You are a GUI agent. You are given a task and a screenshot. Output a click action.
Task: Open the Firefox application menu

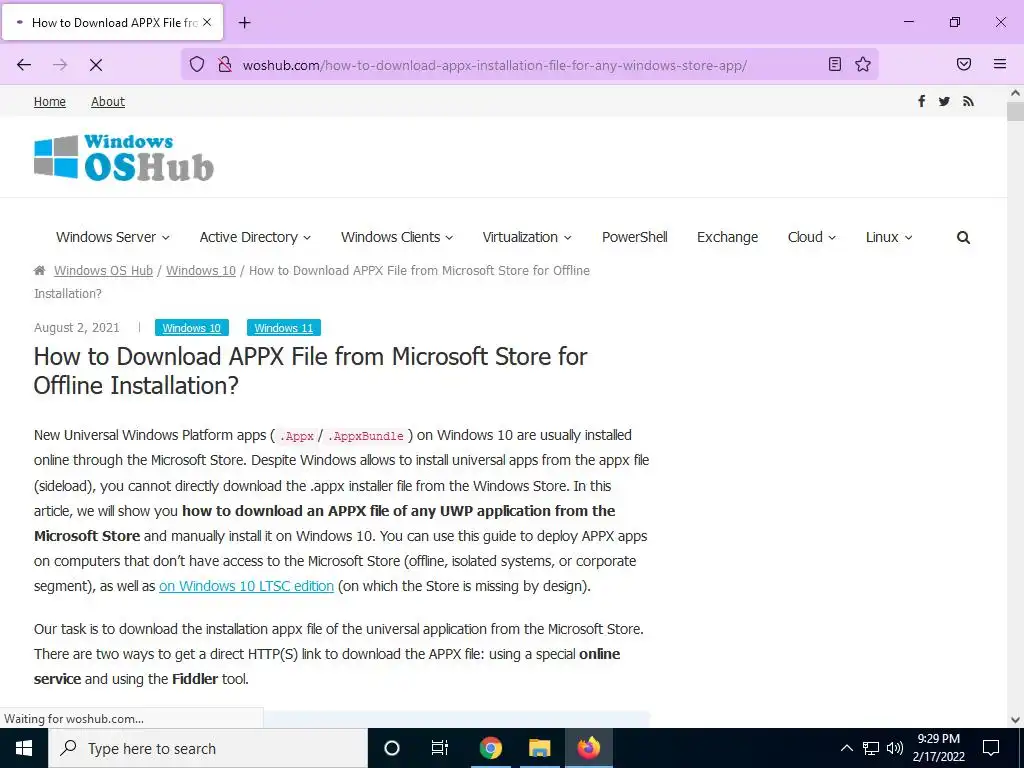1000,64
